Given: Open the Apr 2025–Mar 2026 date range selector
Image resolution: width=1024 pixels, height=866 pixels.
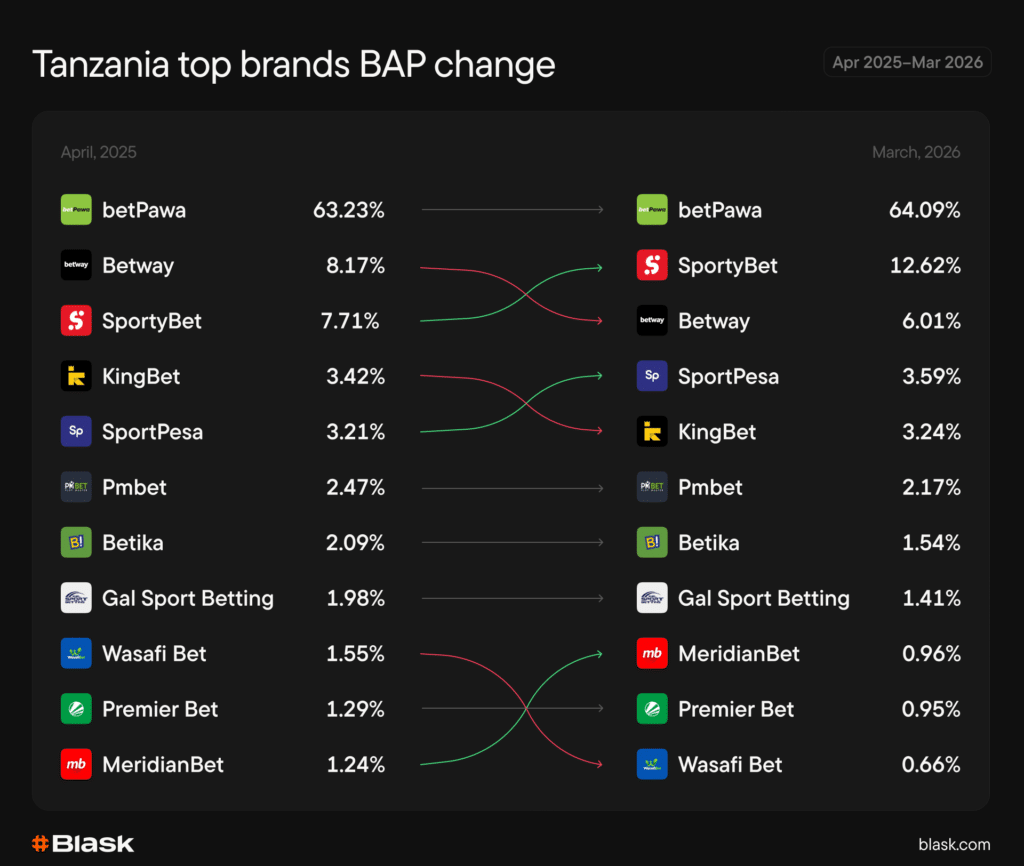Looking at the screenshot, I should pos(907,62).
